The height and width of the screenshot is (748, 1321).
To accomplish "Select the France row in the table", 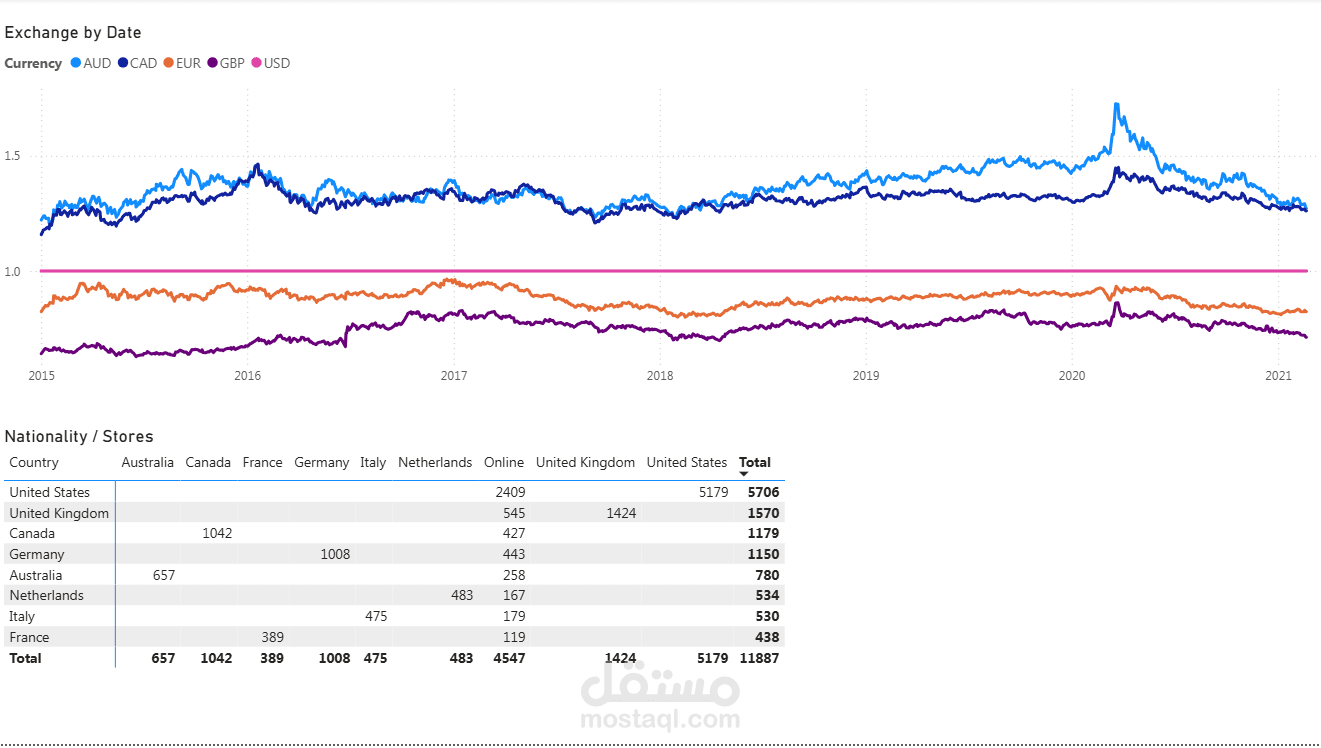I will (29, 637).
